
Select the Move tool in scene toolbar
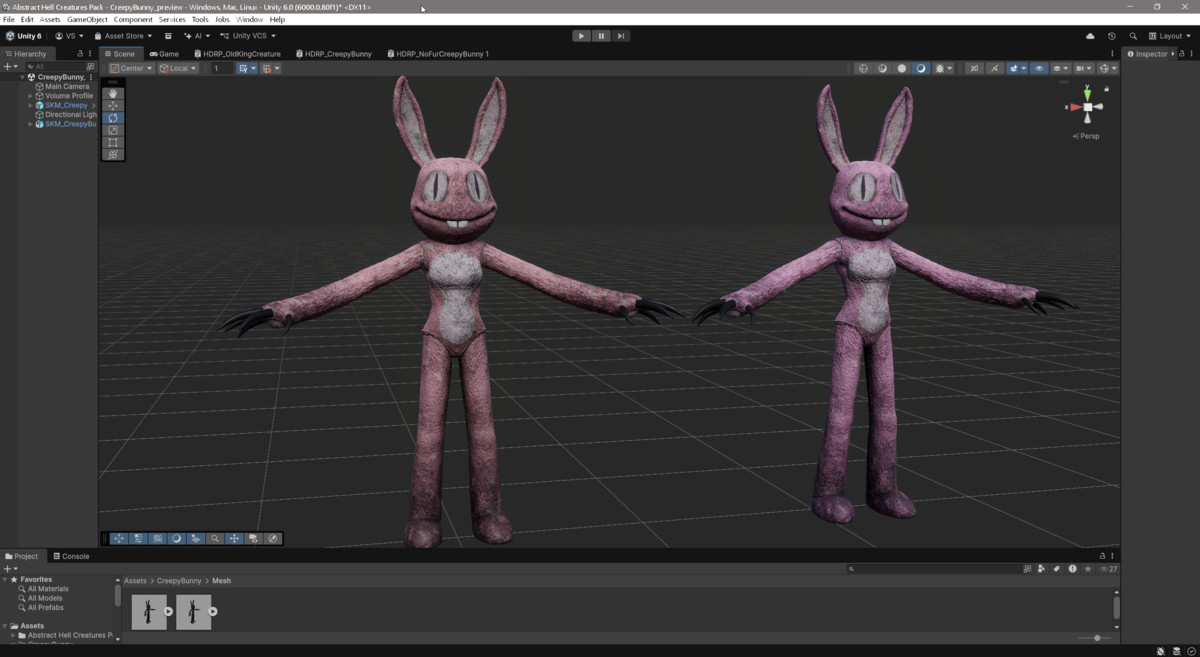pos(113,106)
